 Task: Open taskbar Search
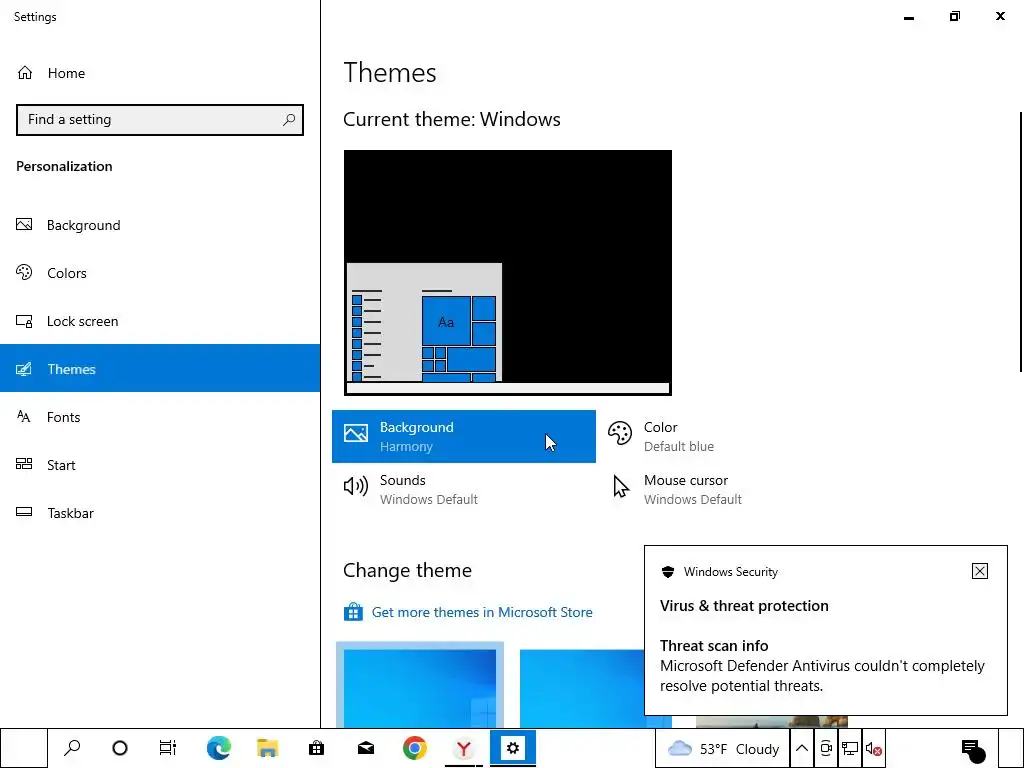[x=72, y=748]
